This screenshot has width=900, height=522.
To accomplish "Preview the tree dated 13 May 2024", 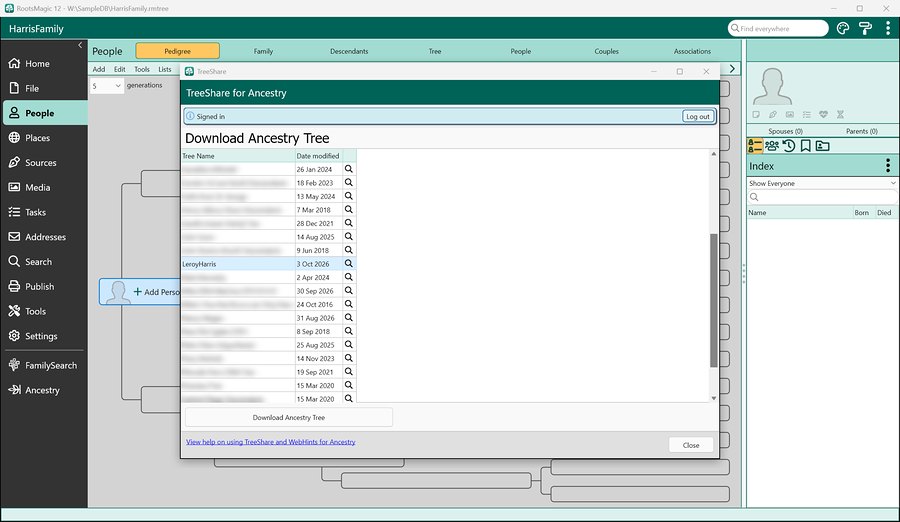I will (x=348, y=196).
